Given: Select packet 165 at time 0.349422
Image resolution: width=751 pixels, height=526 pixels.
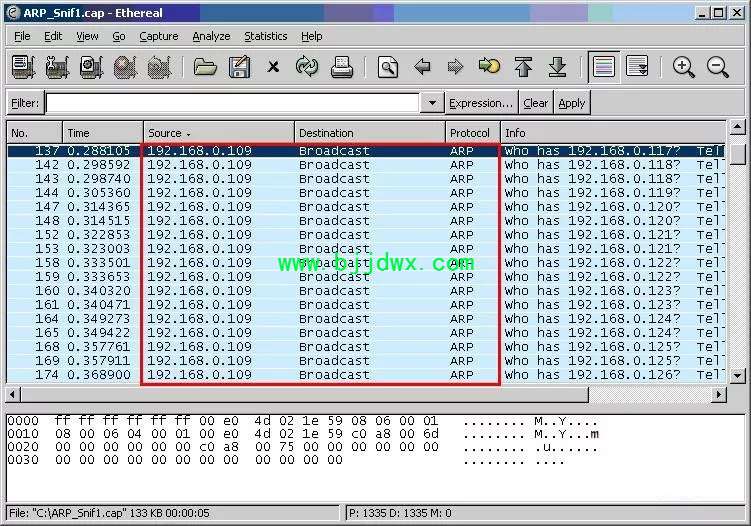Looking at the screenshot, I should [x=366, y=333].
